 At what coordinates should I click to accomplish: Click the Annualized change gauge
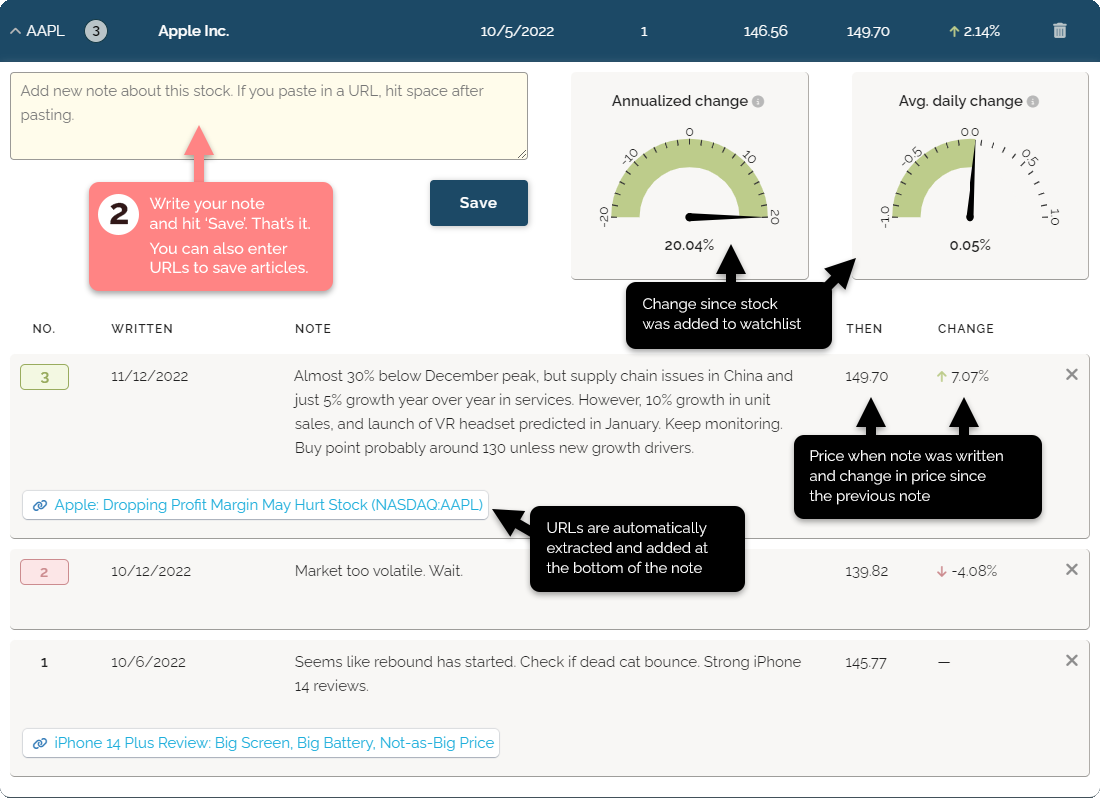pyautogui.click(x=690, y=179)
